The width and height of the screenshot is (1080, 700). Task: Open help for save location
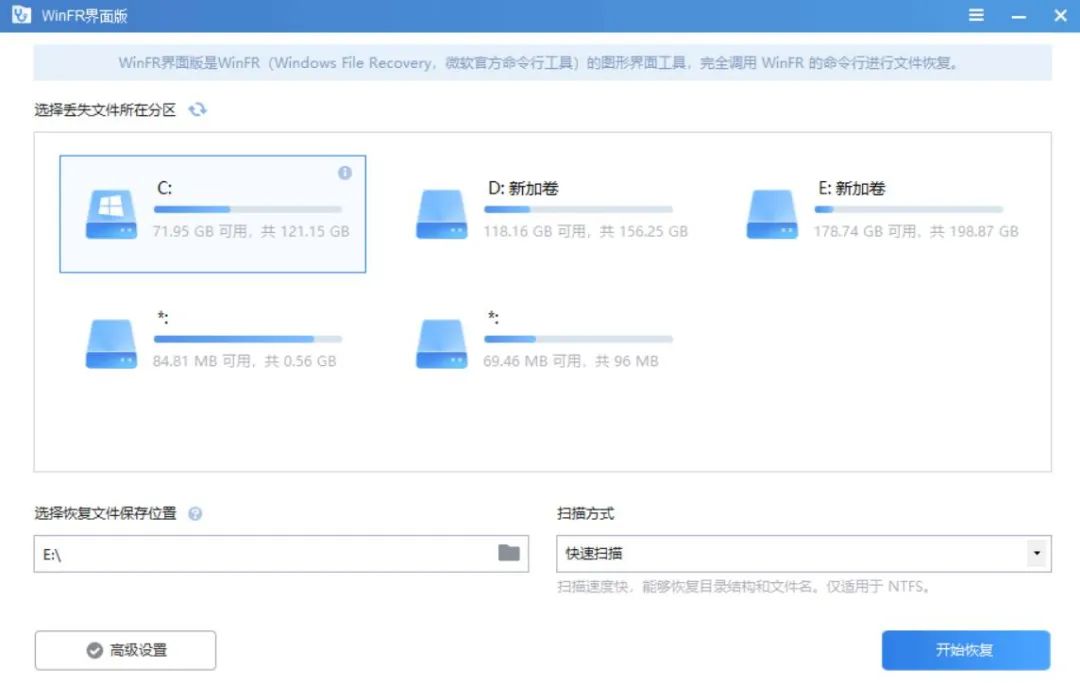tap(195, 513)
